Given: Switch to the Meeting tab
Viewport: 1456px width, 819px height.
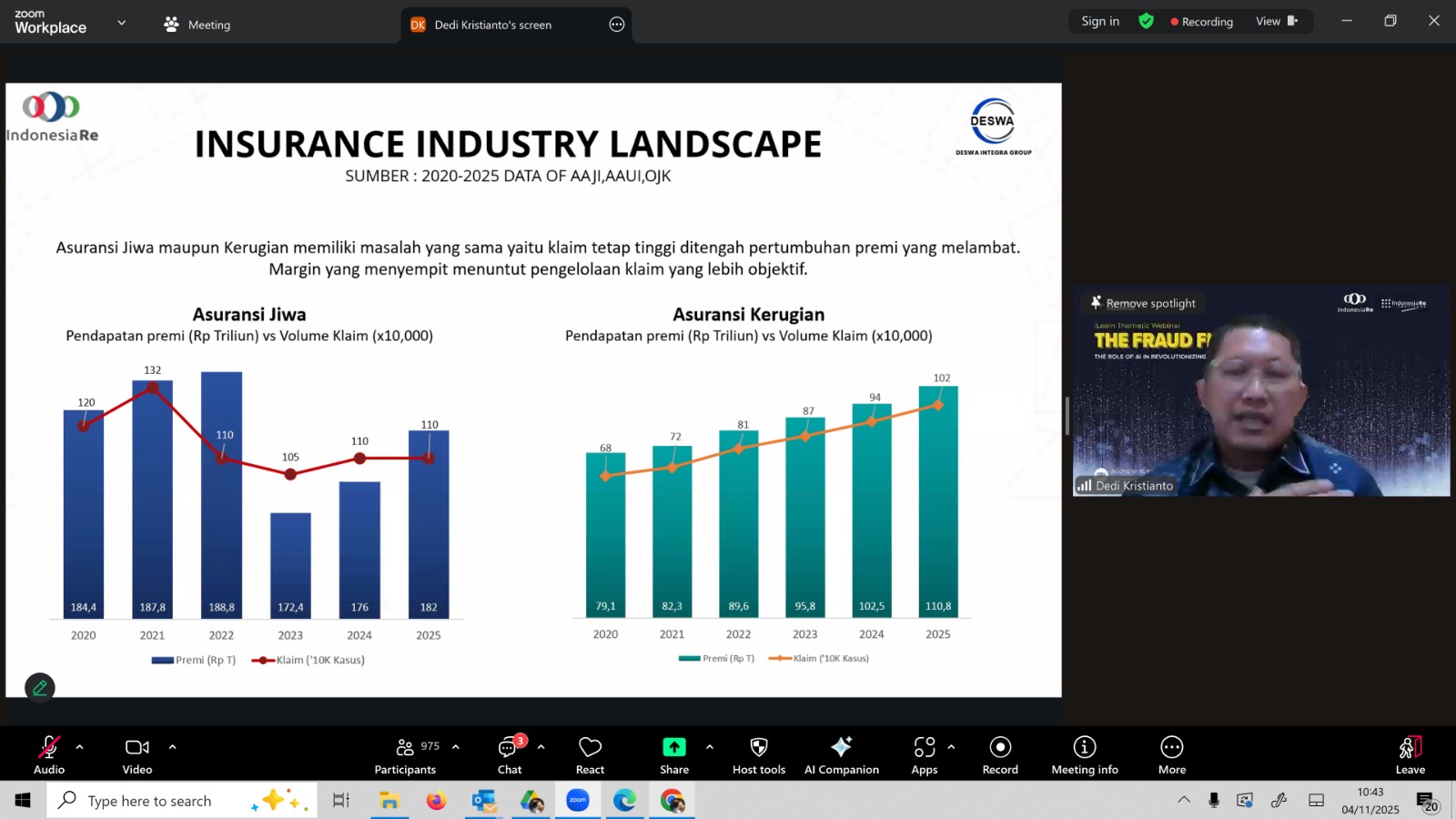Looking at the screenshot, I should coord(197,25).
